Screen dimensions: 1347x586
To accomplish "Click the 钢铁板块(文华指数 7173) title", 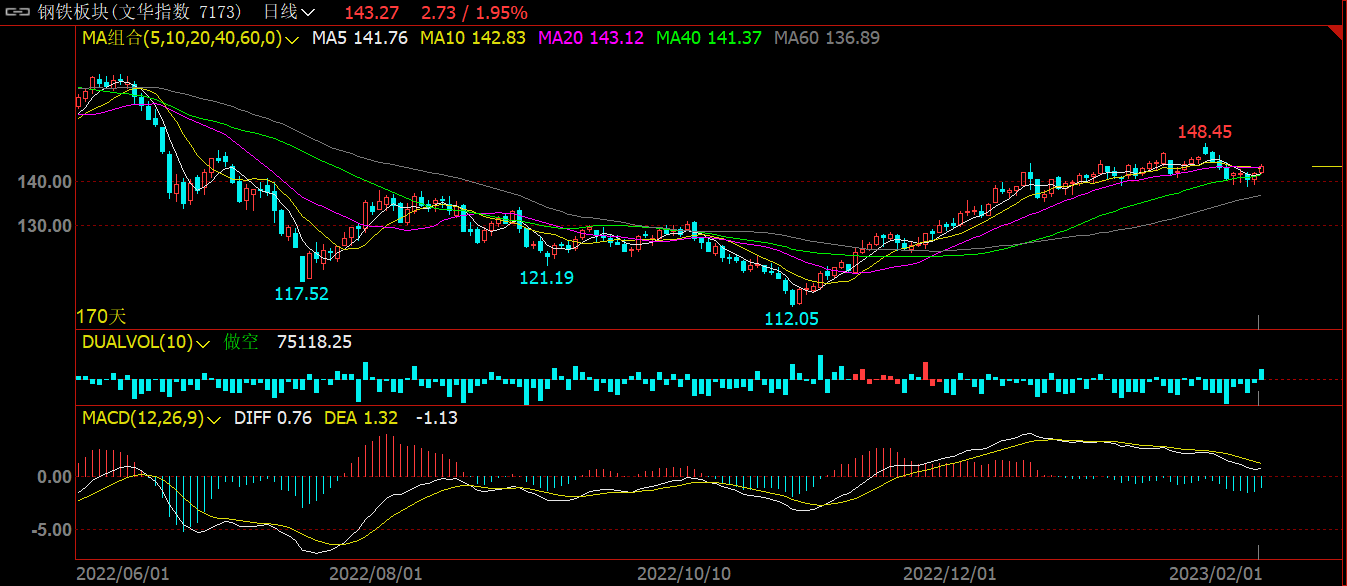I will (x=141, y=13).
